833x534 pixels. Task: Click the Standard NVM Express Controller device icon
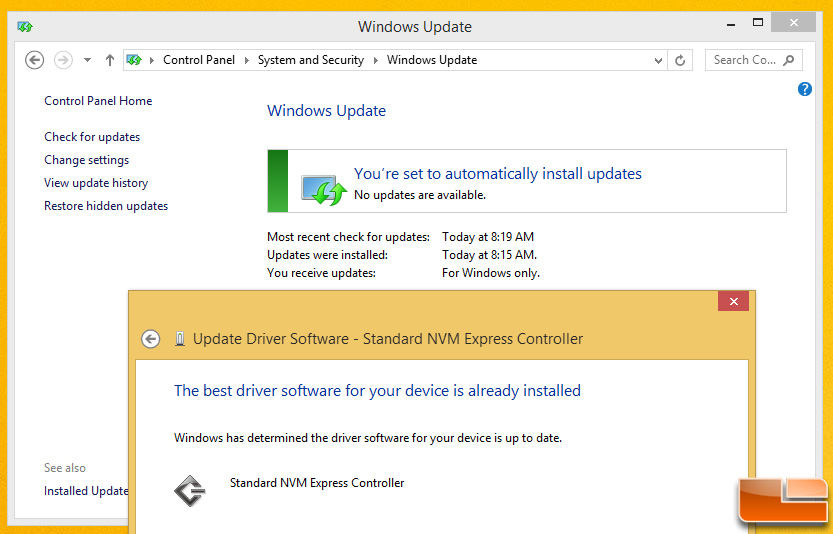click(190, 490)
